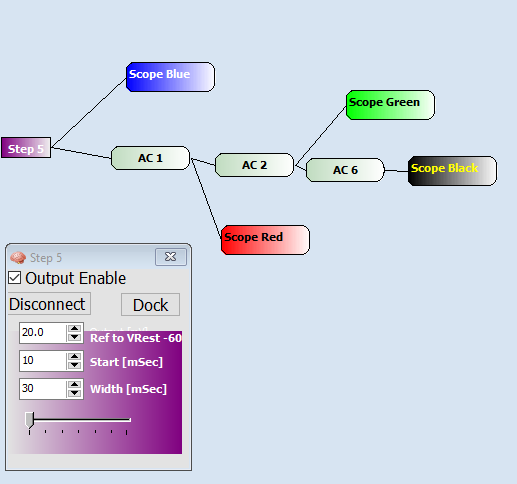Select the Scope Blue node

tap(170, 77)
